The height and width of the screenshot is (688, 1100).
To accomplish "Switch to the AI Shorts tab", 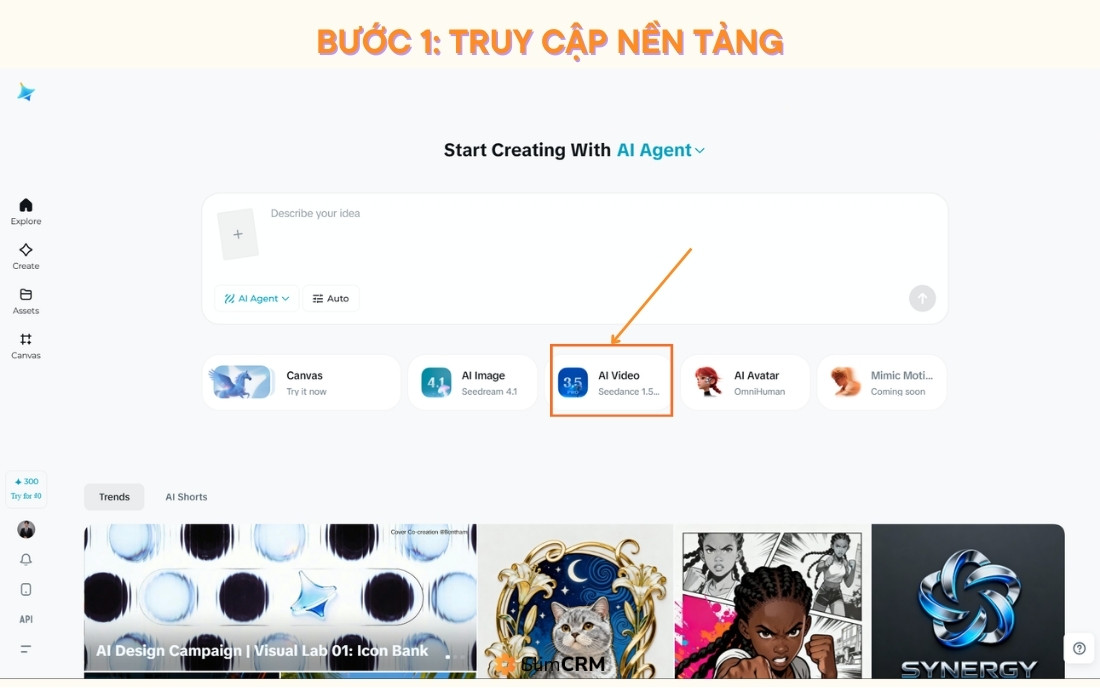I will [x=186, y=497].
